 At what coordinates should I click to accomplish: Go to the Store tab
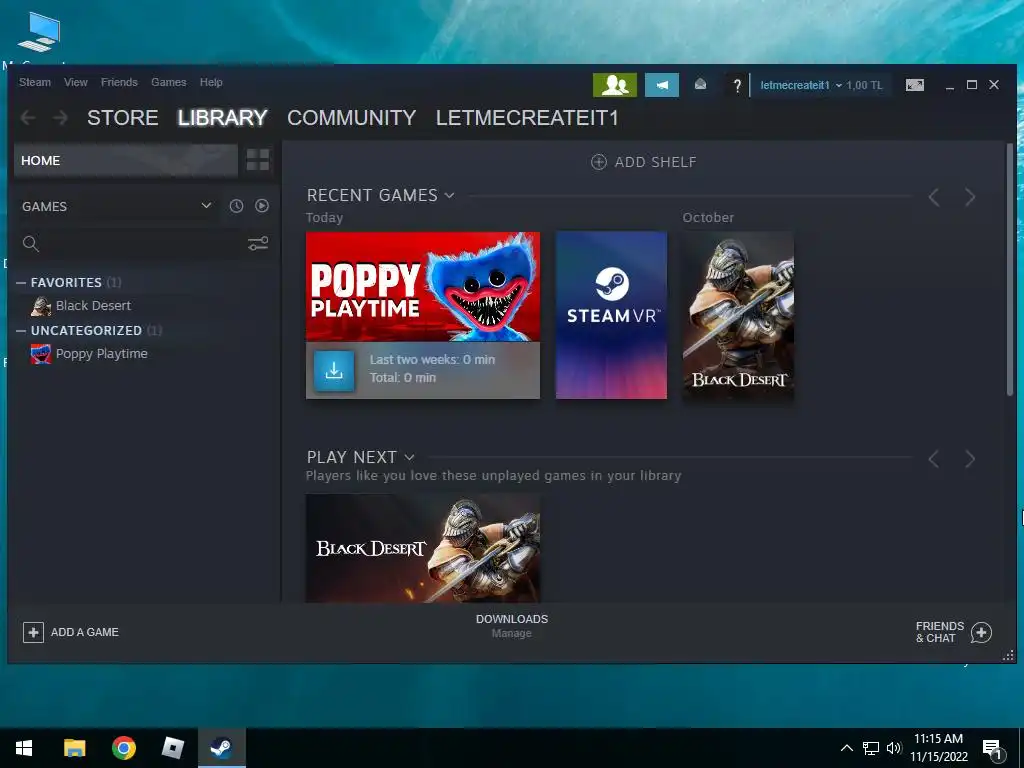click(x=123, y=118)
